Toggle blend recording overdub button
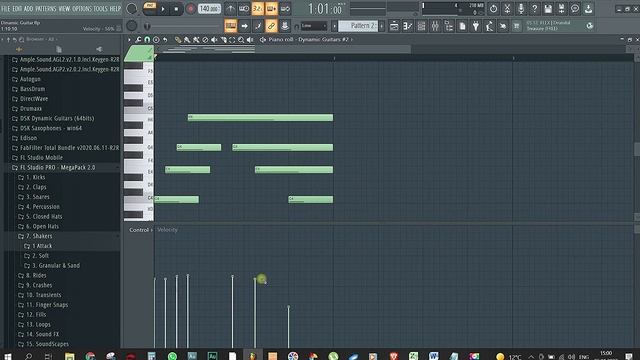 tap(271, 9)
